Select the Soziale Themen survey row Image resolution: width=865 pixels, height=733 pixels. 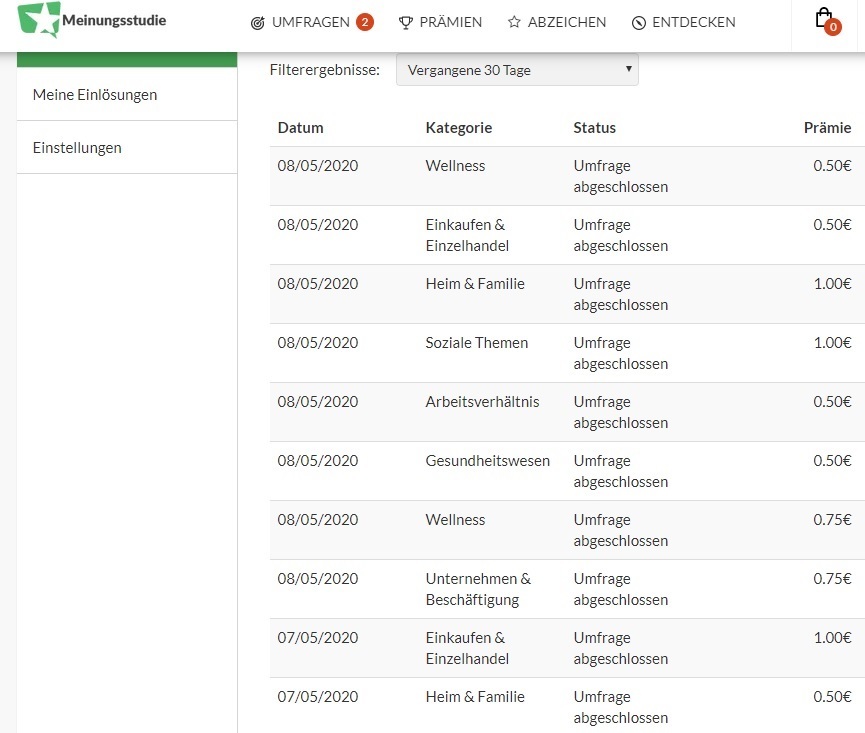567,353
